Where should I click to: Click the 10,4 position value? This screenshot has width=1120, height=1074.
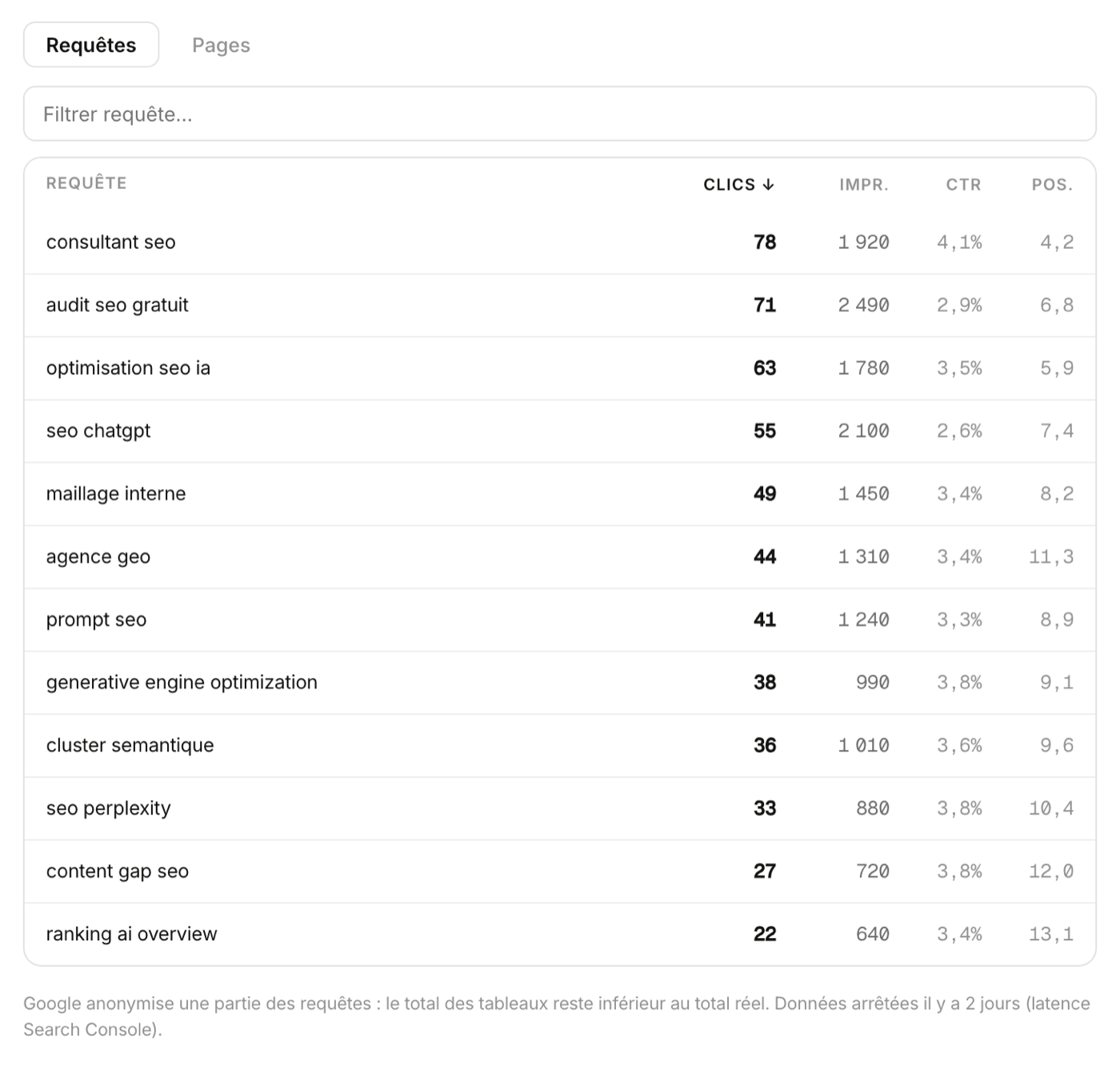[x=1051, y=809]
